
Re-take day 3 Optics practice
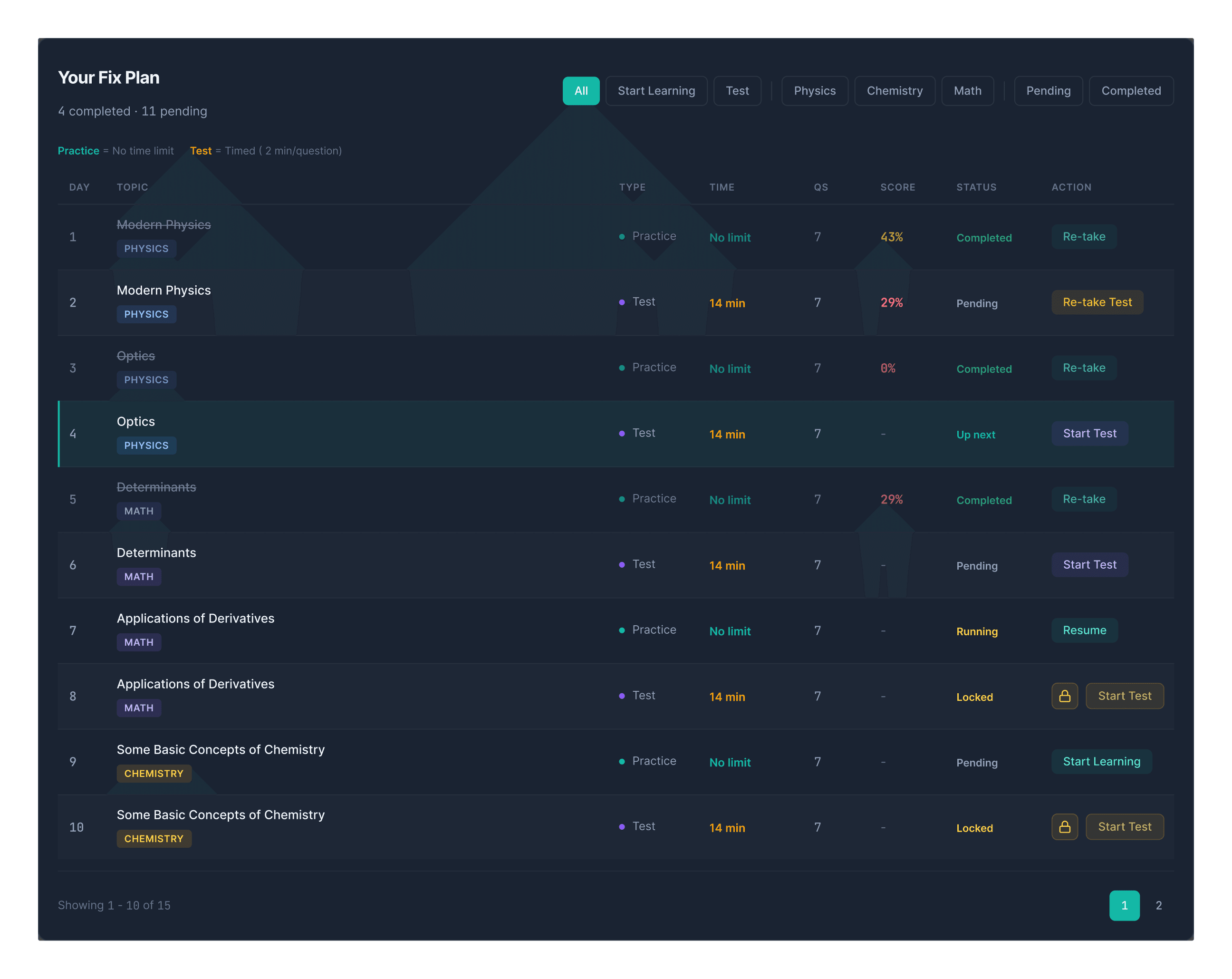1083,368
